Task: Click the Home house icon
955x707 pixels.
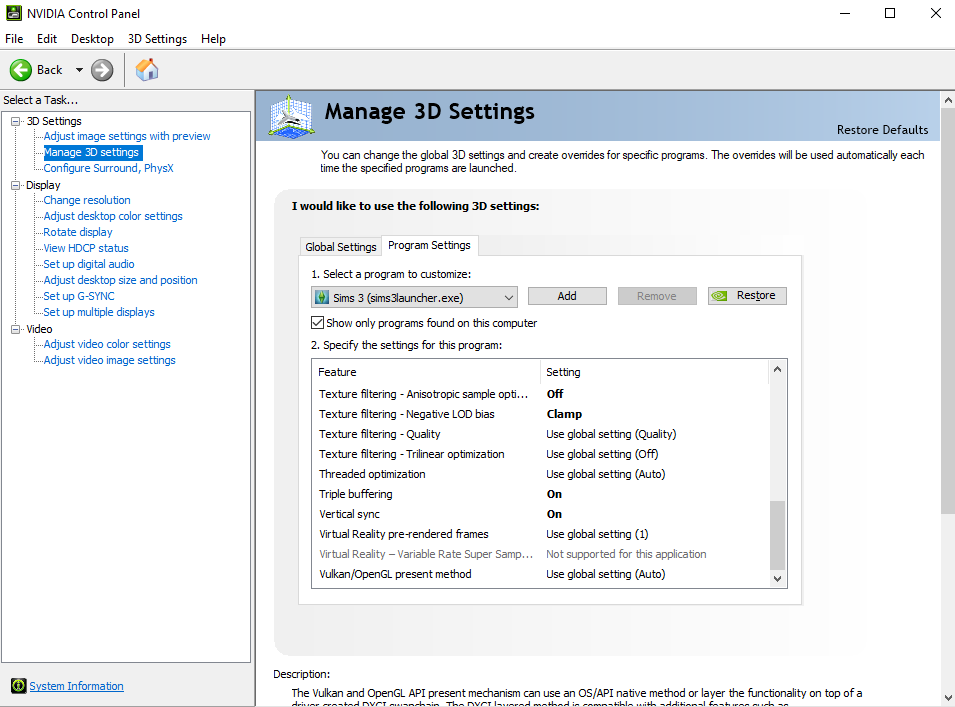Action: tap(147, 70)
